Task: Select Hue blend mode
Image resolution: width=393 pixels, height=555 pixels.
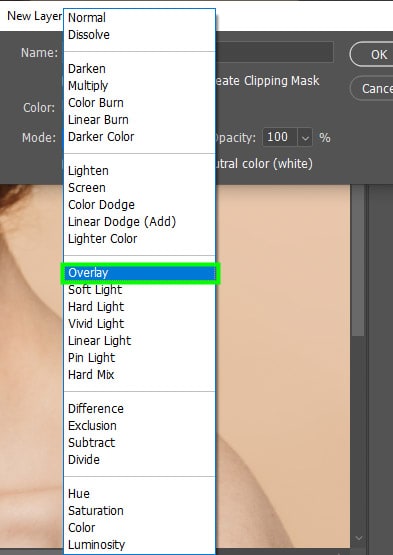Action: (x=139, y=493)
